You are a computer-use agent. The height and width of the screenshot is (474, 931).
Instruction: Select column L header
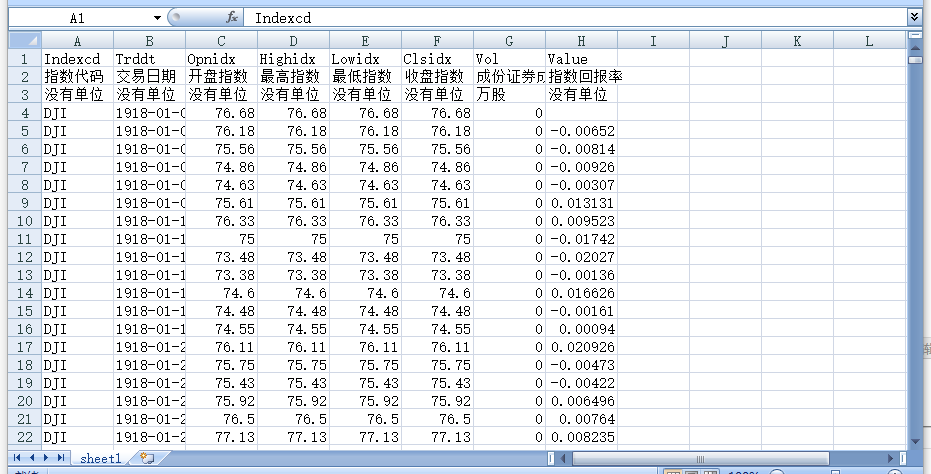869,40
